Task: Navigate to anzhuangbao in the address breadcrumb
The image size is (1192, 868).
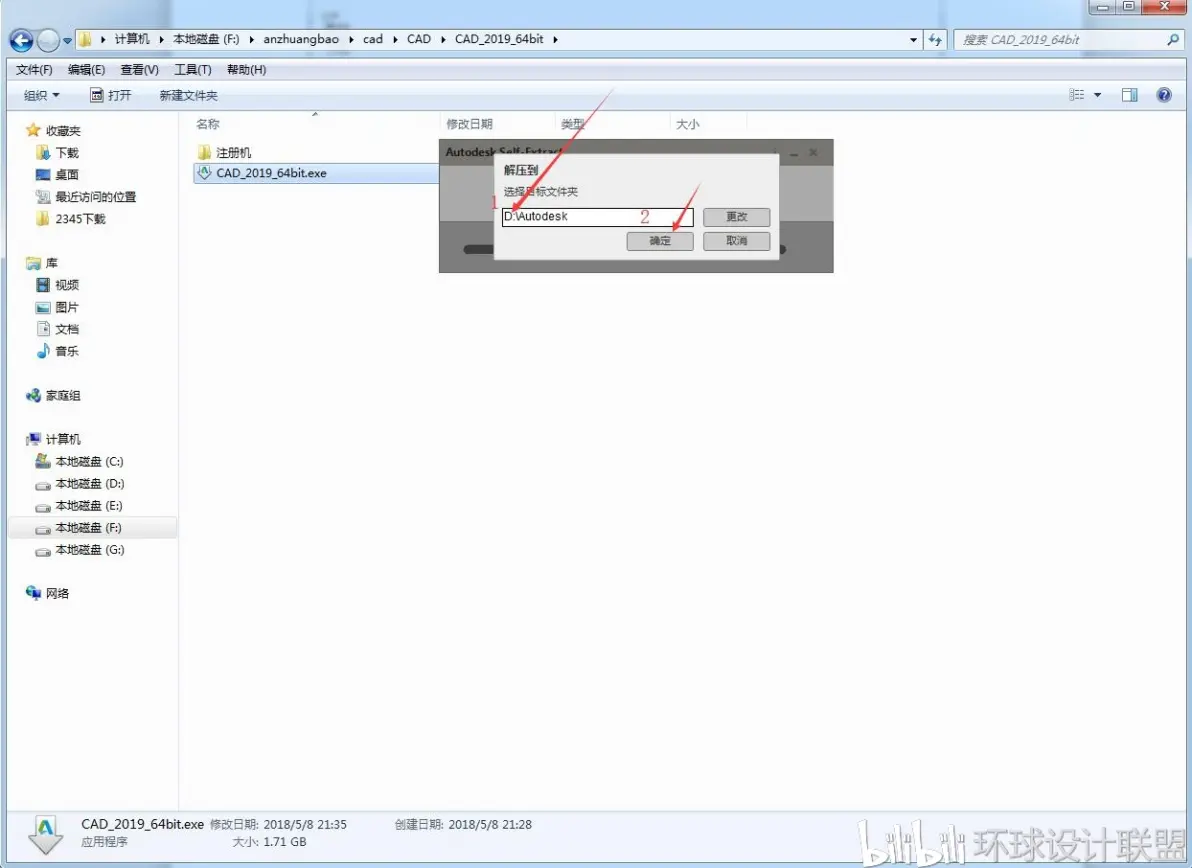Action: click(x=301, y=39)
